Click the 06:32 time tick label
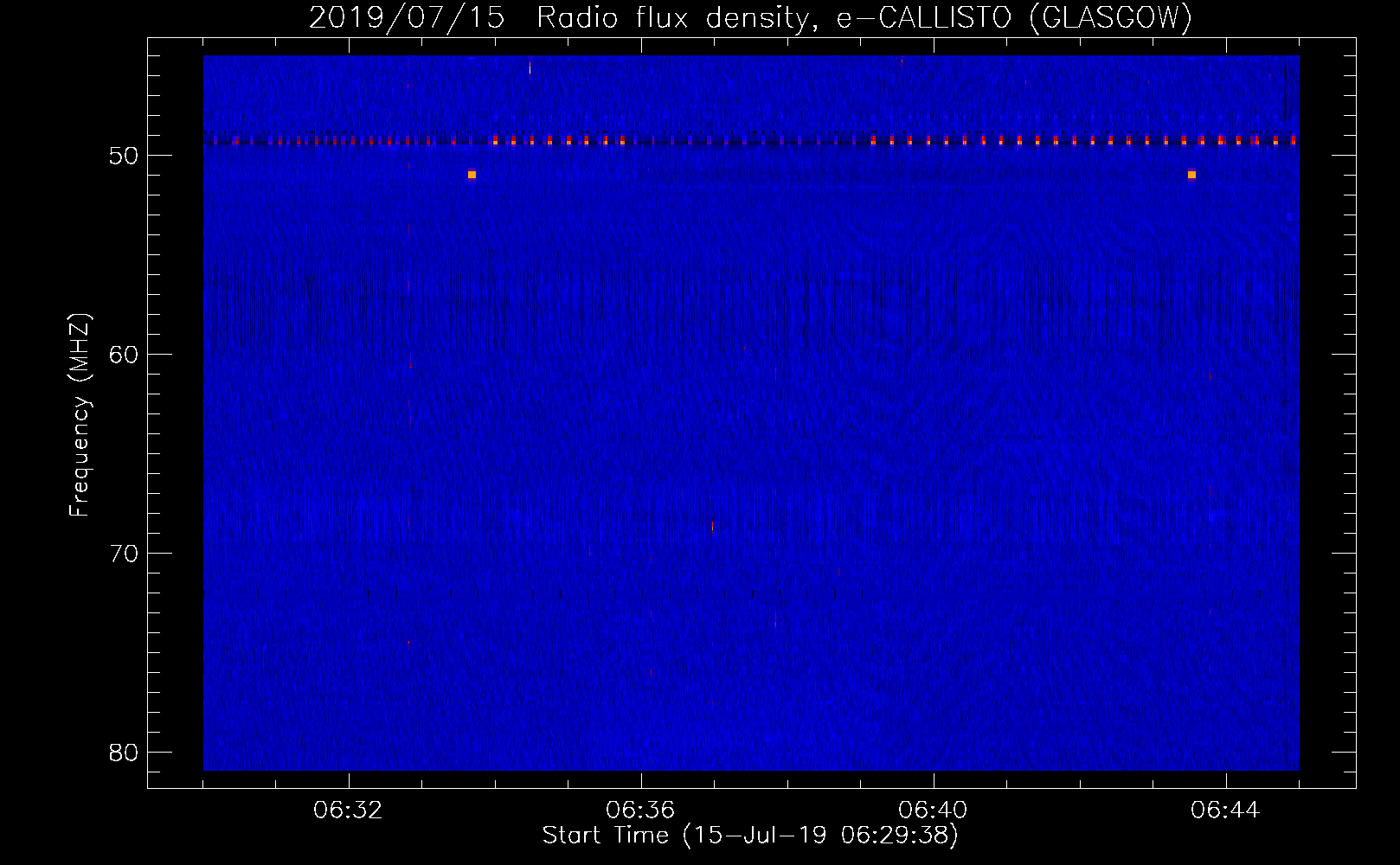Viewport: 1400px width, 865px height. (348, 811)
